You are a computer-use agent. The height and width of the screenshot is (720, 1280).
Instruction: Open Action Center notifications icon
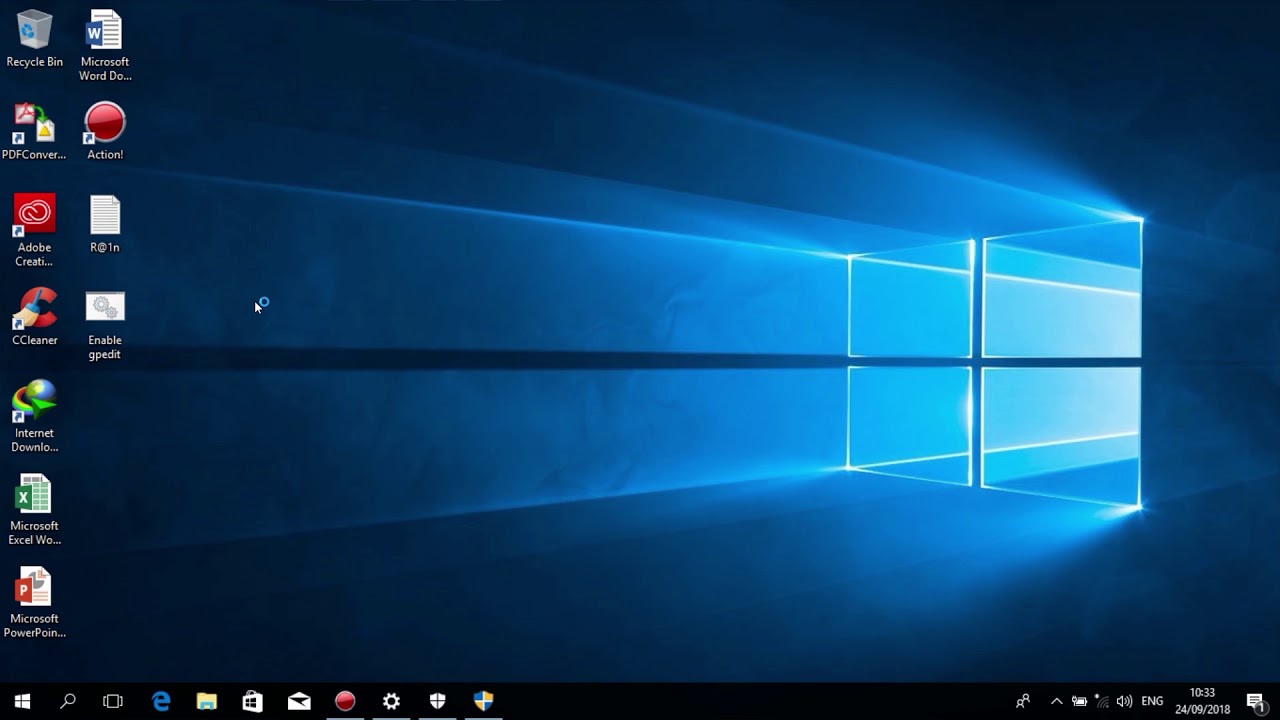1256,701
